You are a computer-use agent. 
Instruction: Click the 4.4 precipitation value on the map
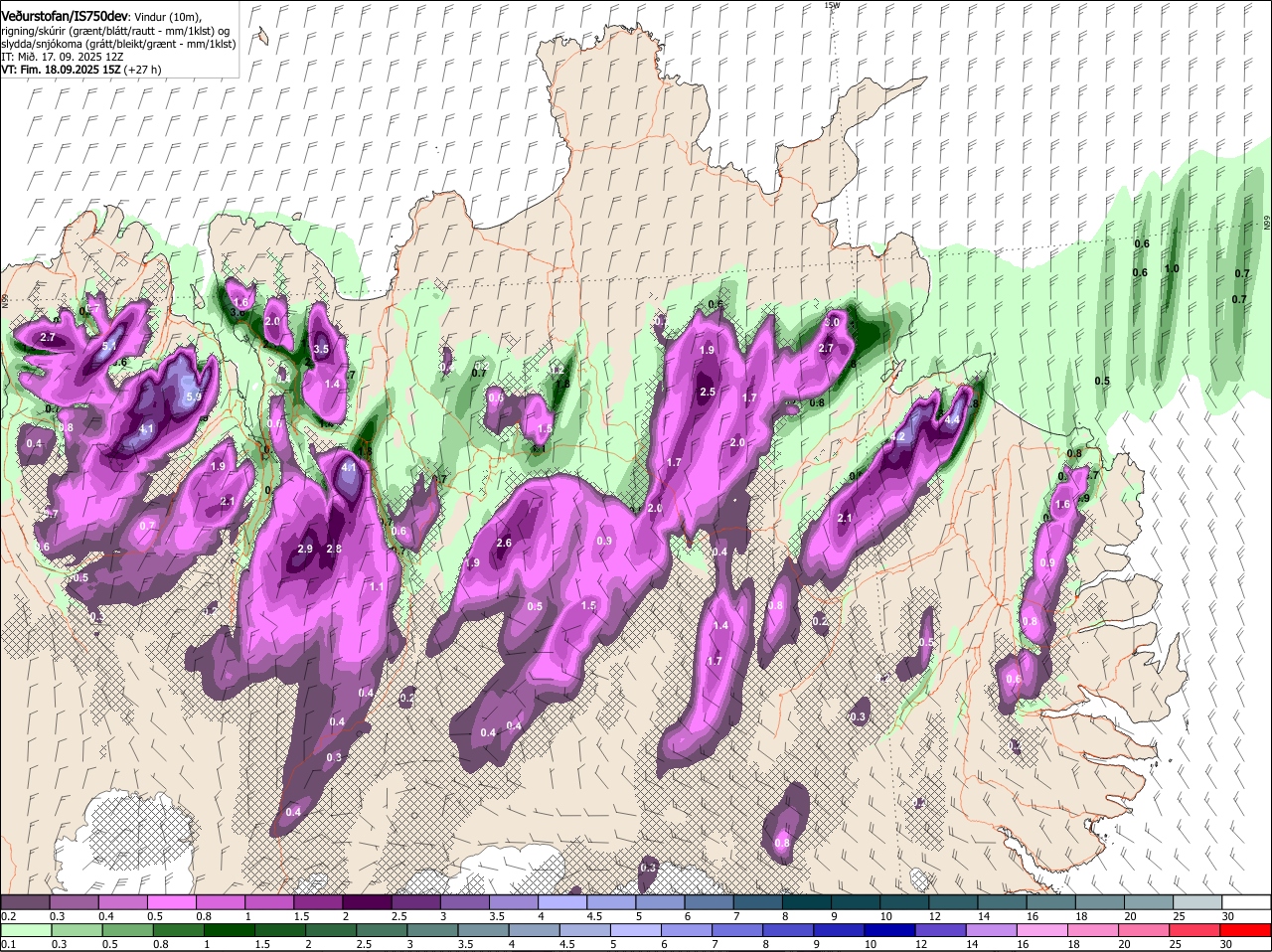pyautogui.click(x=952, y=420)
